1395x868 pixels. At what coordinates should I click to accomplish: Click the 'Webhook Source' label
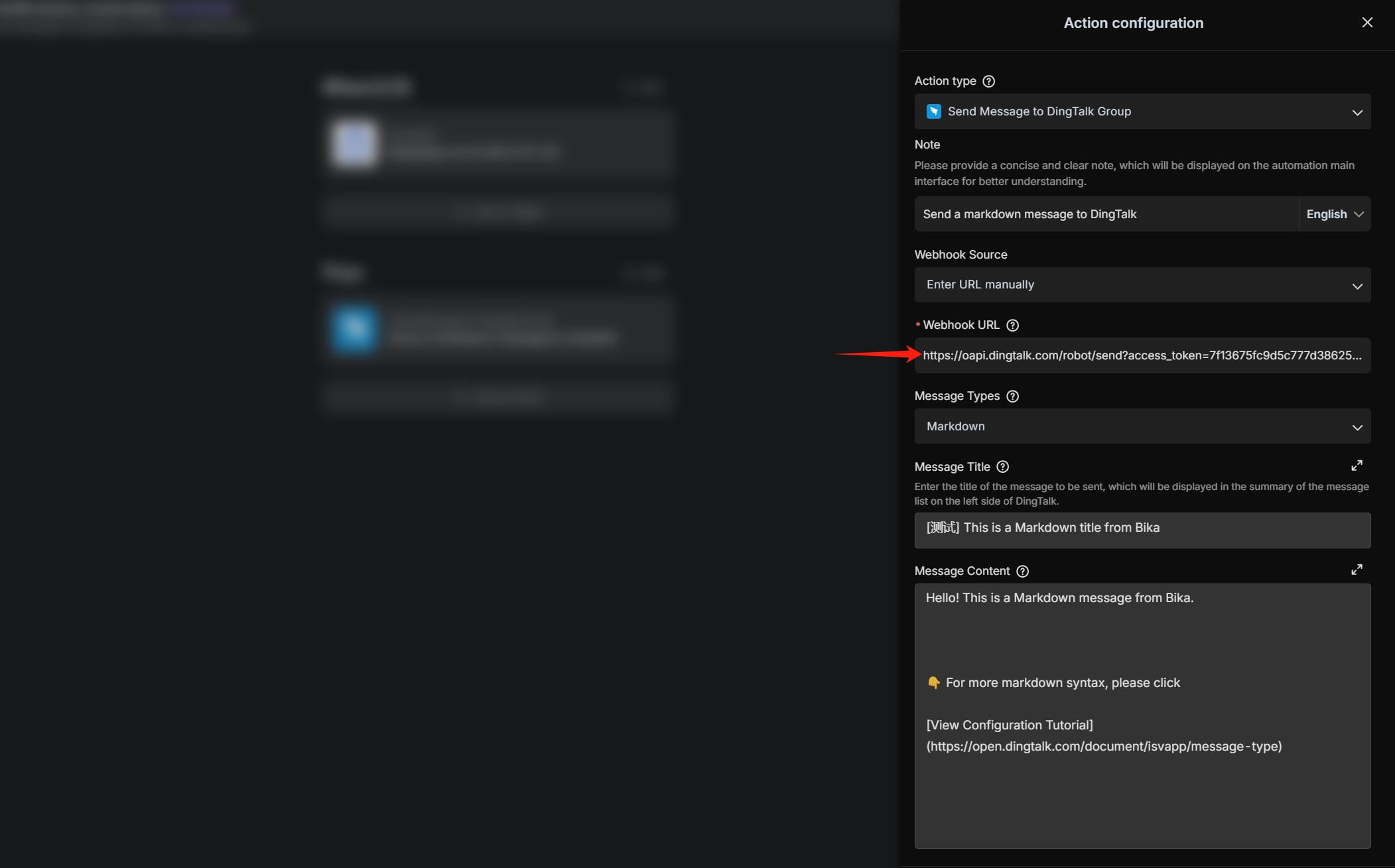click(x=961, y=255)
